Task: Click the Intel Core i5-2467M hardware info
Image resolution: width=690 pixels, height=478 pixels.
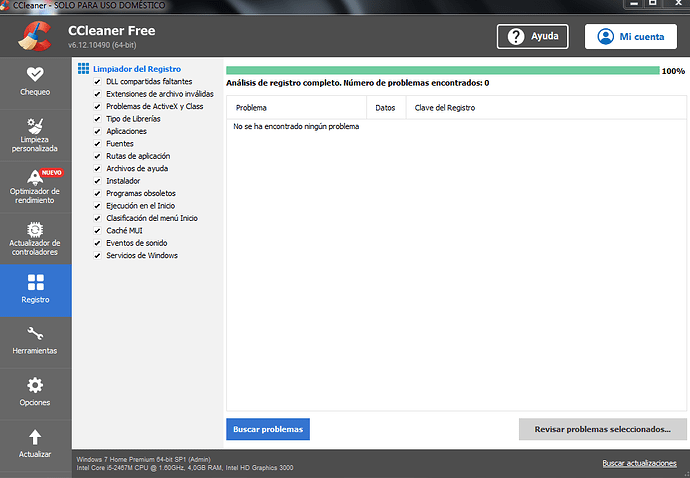Action: click(185, 467)
